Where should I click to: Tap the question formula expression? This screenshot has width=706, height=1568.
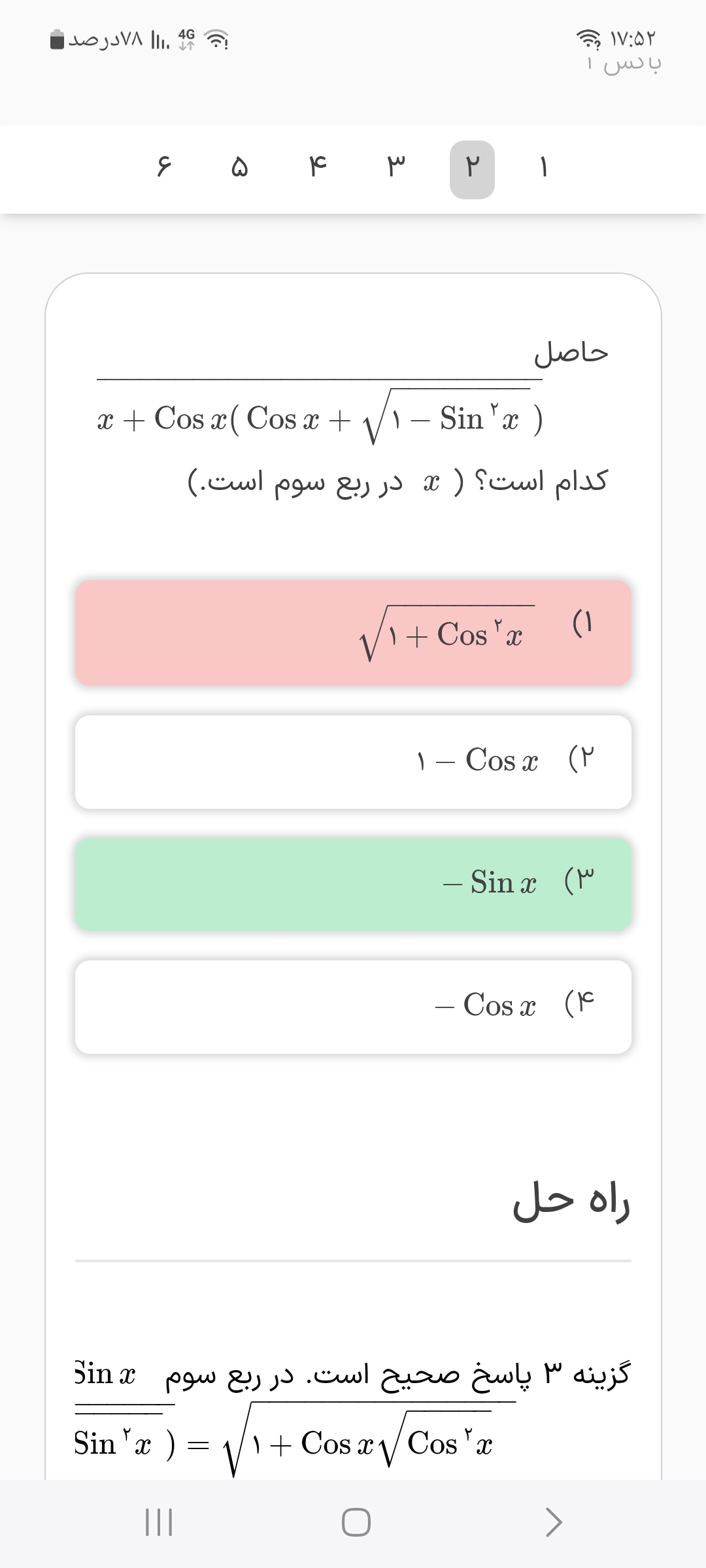pyautogui.click(x=320, y=418)
